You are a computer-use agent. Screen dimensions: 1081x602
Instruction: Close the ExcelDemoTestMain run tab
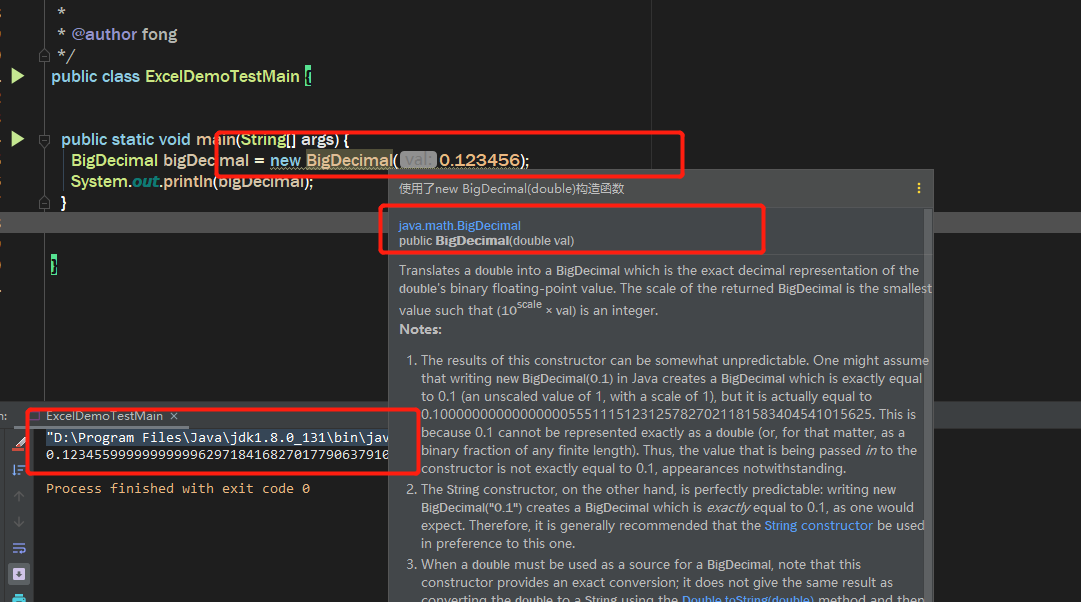[x=174, y=416]
